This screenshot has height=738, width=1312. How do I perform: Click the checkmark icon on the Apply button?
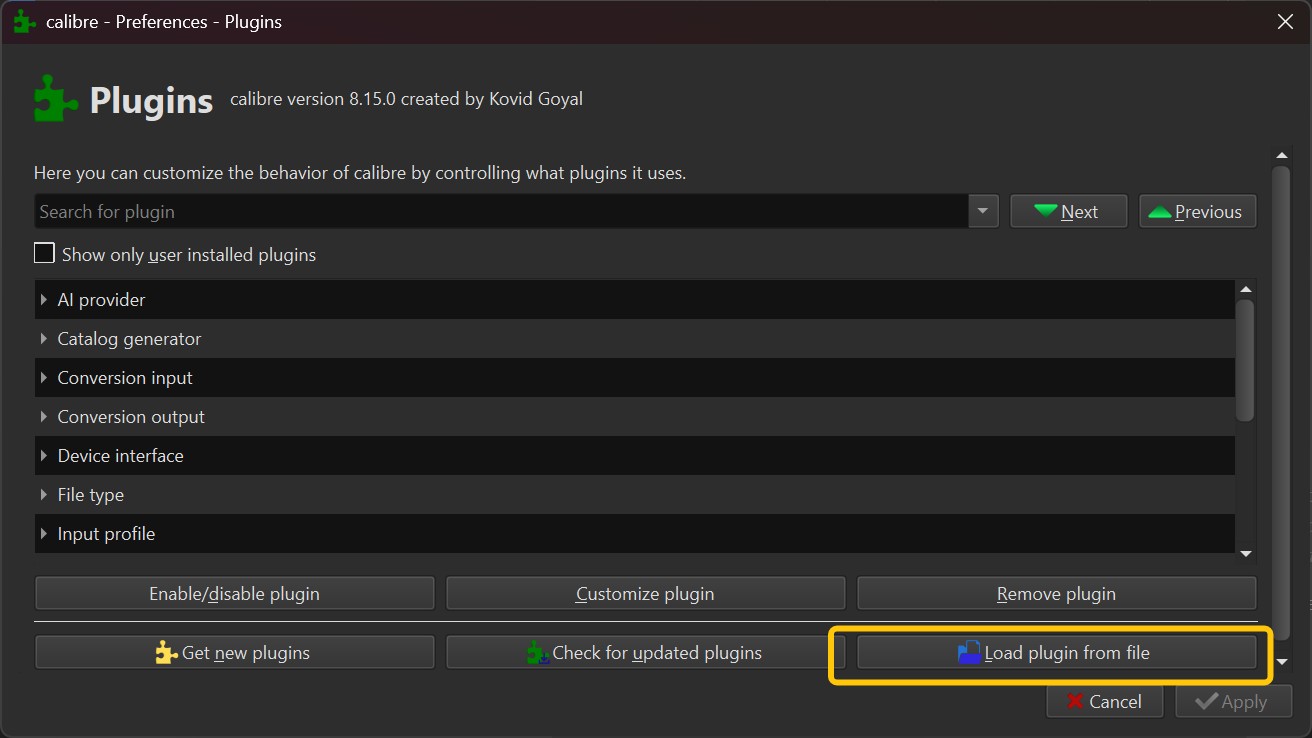pos(1205,701)
